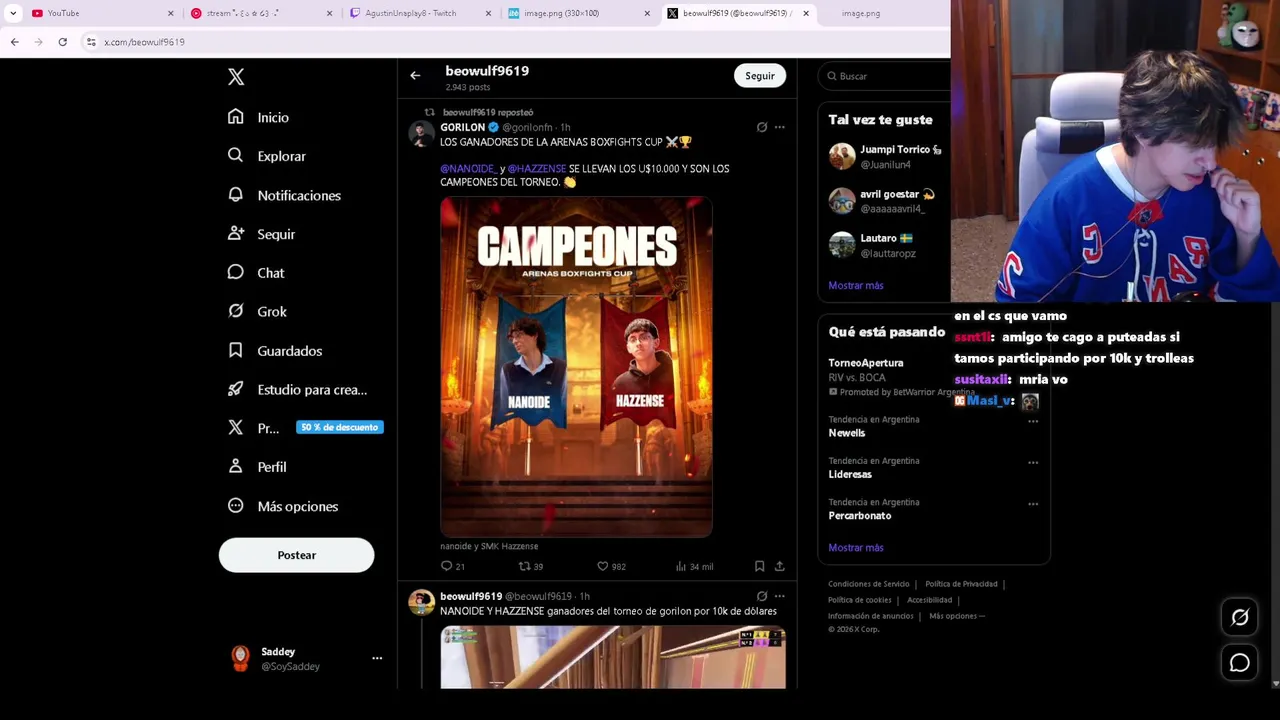Open Inicio home icon
1280x720 pixels.
(235, 117)
